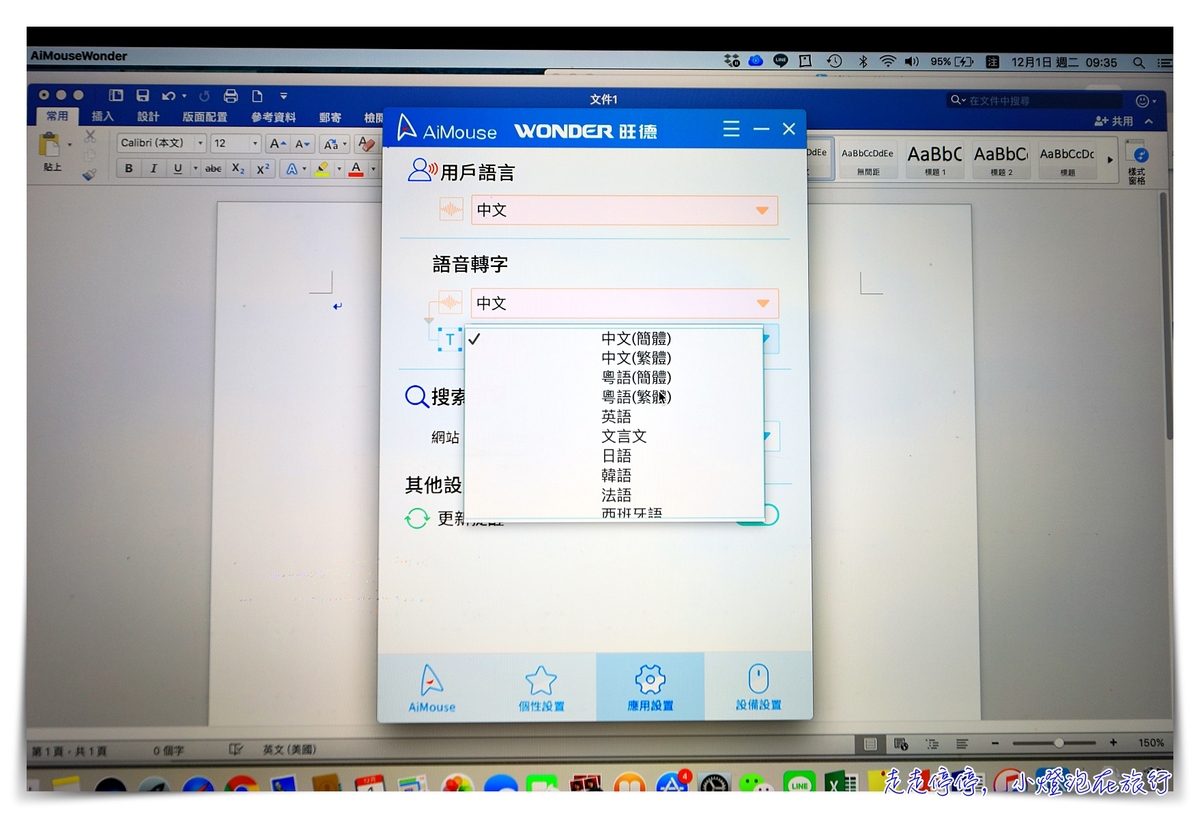Image resolution: width=1200 pixels, height=818 pixels.
Task: Increase font size with A▲ button
Action: coord(278,143)
